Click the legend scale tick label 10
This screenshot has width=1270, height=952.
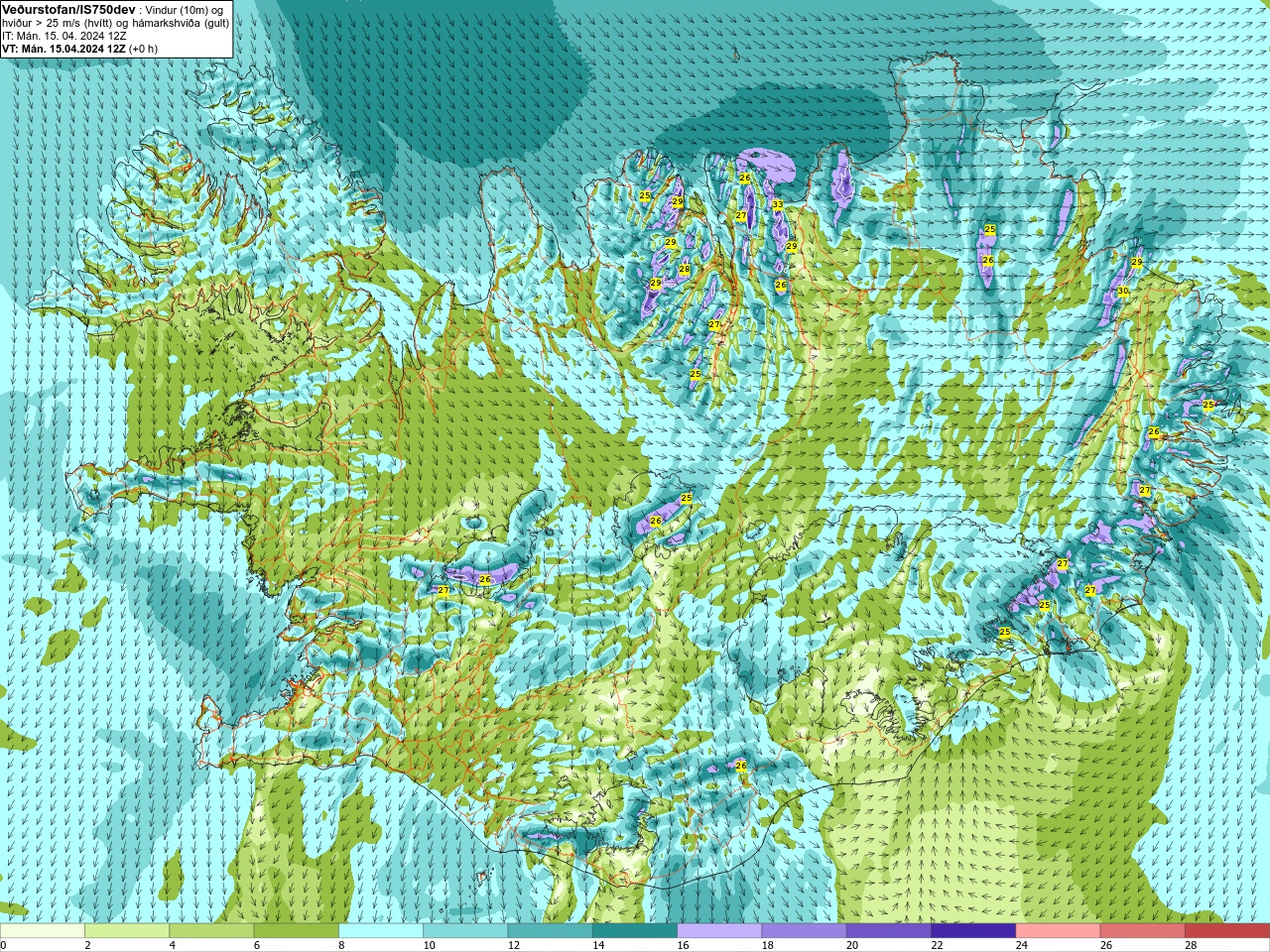[x=430, y=945]
